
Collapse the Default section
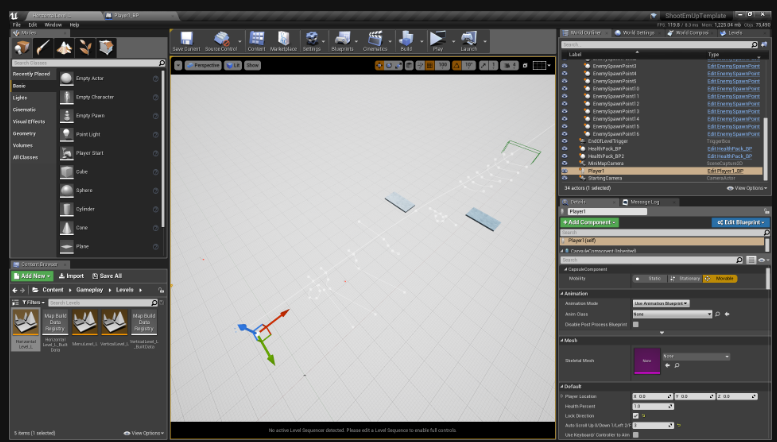pyautogui.click(x=562, y=387)
